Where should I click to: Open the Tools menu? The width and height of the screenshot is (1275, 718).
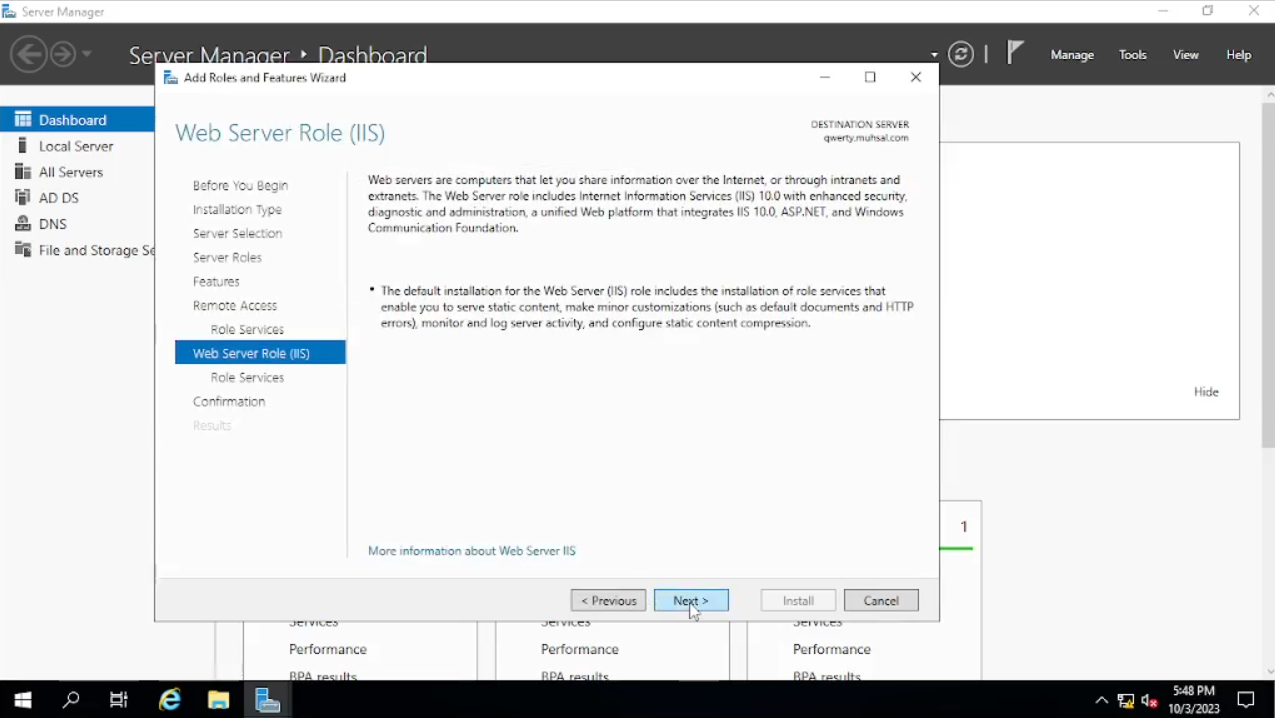click(1132, 55)
